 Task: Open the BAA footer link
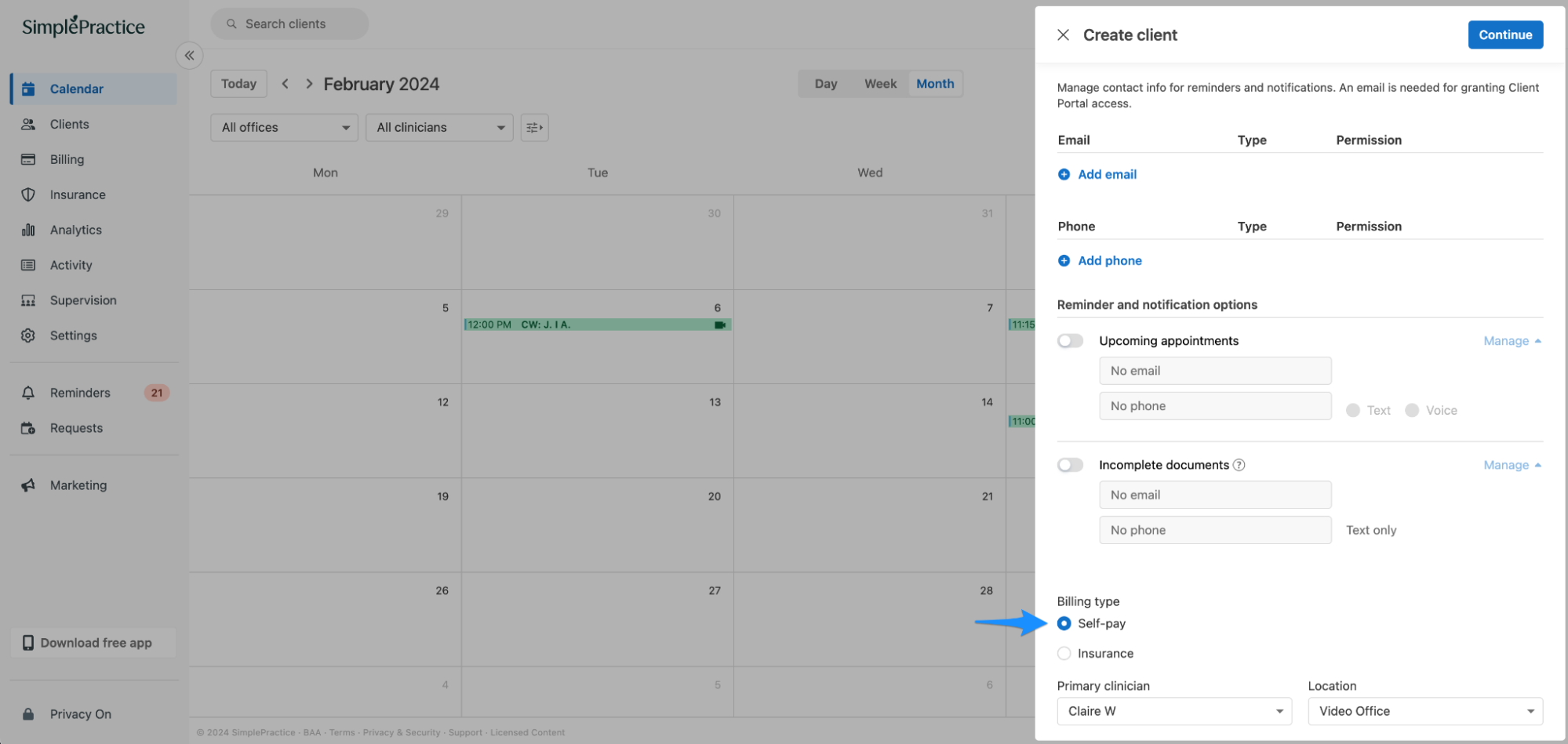tap(312, 732)
